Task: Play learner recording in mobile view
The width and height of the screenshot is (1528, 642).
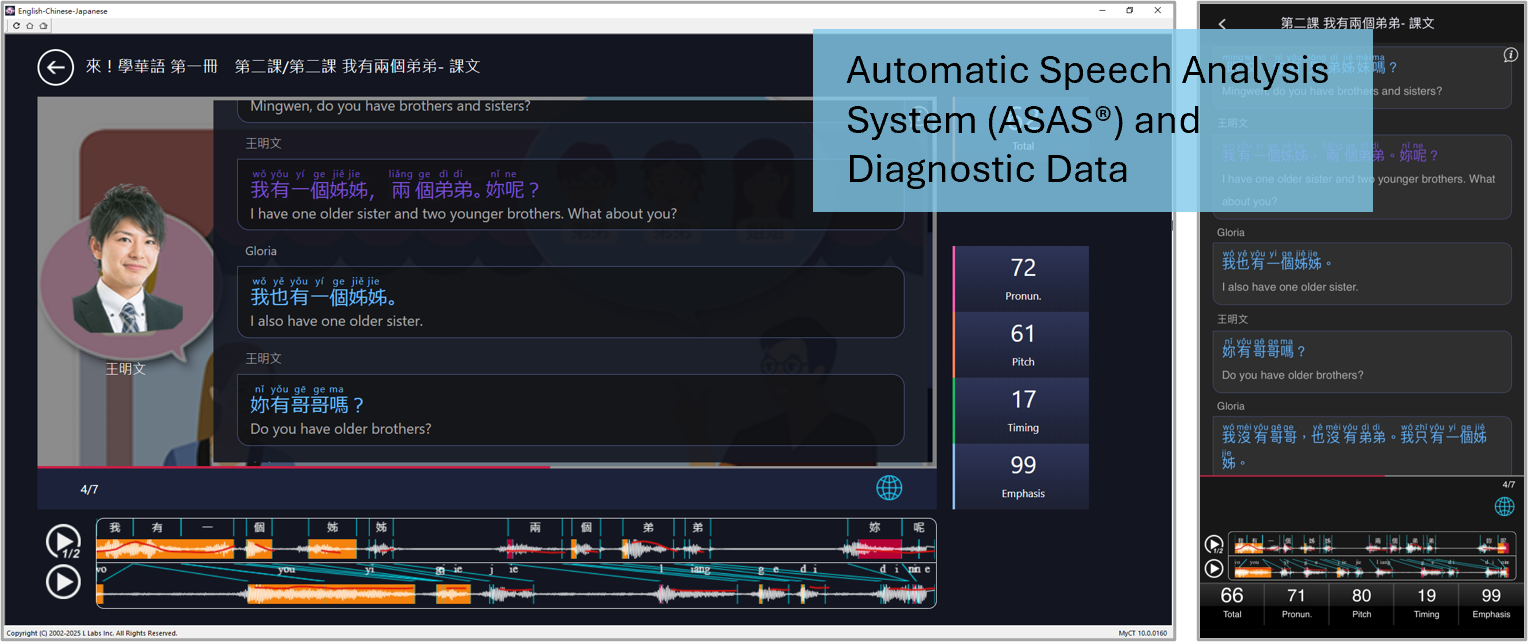Action: [x=1214, y=568]
